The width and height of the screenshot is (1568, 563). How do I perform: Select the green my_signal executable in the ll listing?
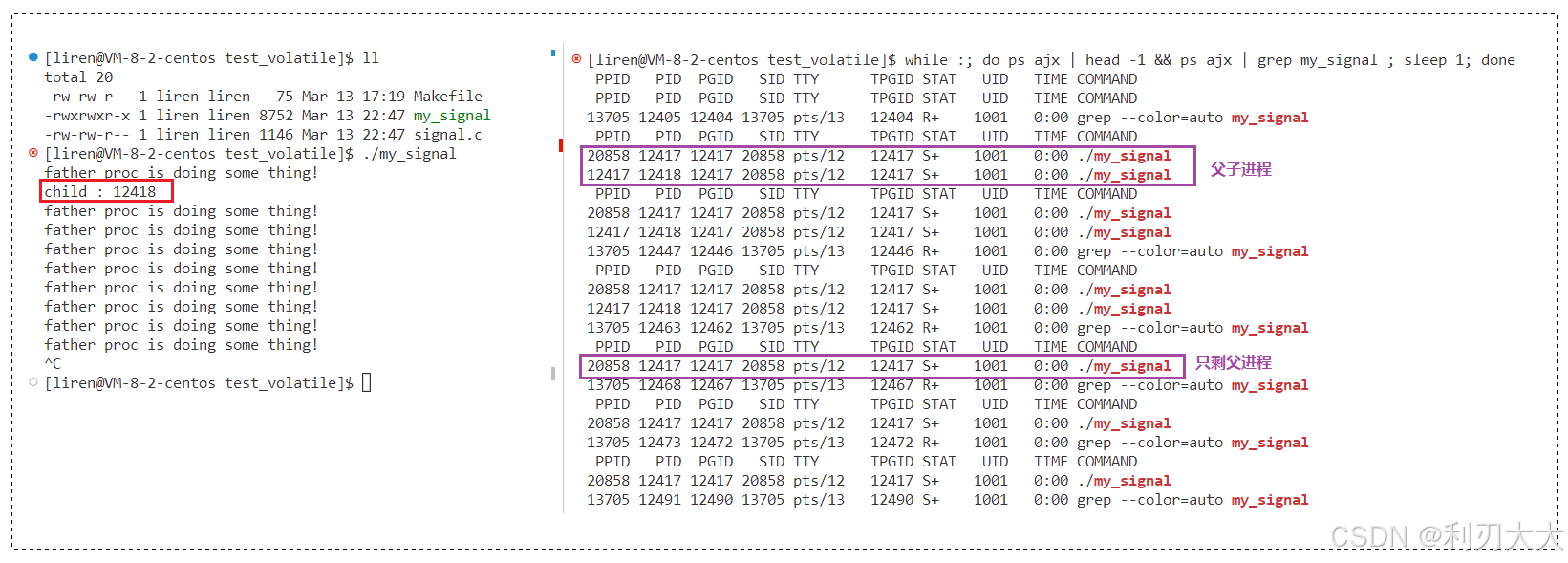(452, 116)
